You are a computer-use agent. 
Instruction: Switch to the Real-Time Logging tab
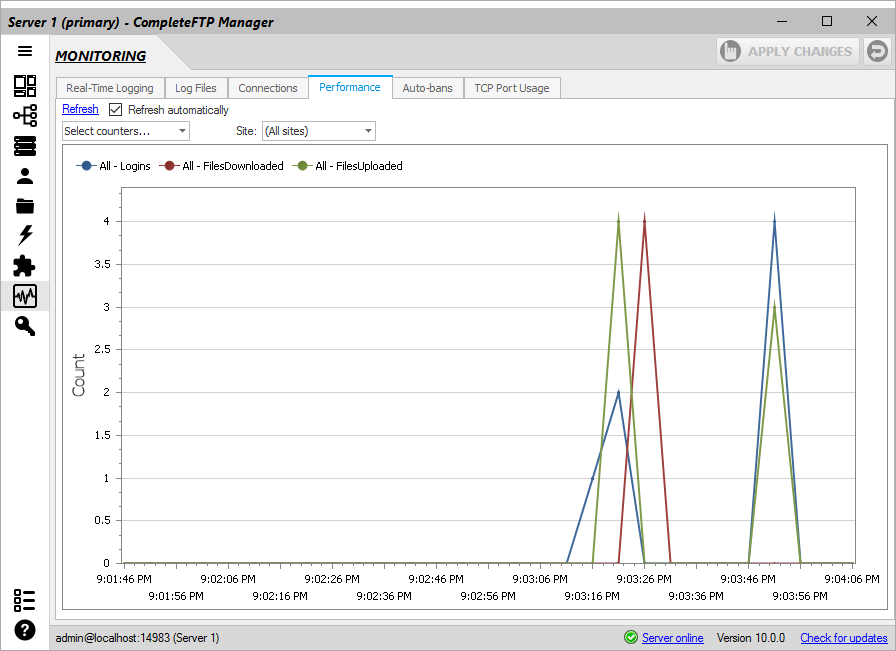110,88
